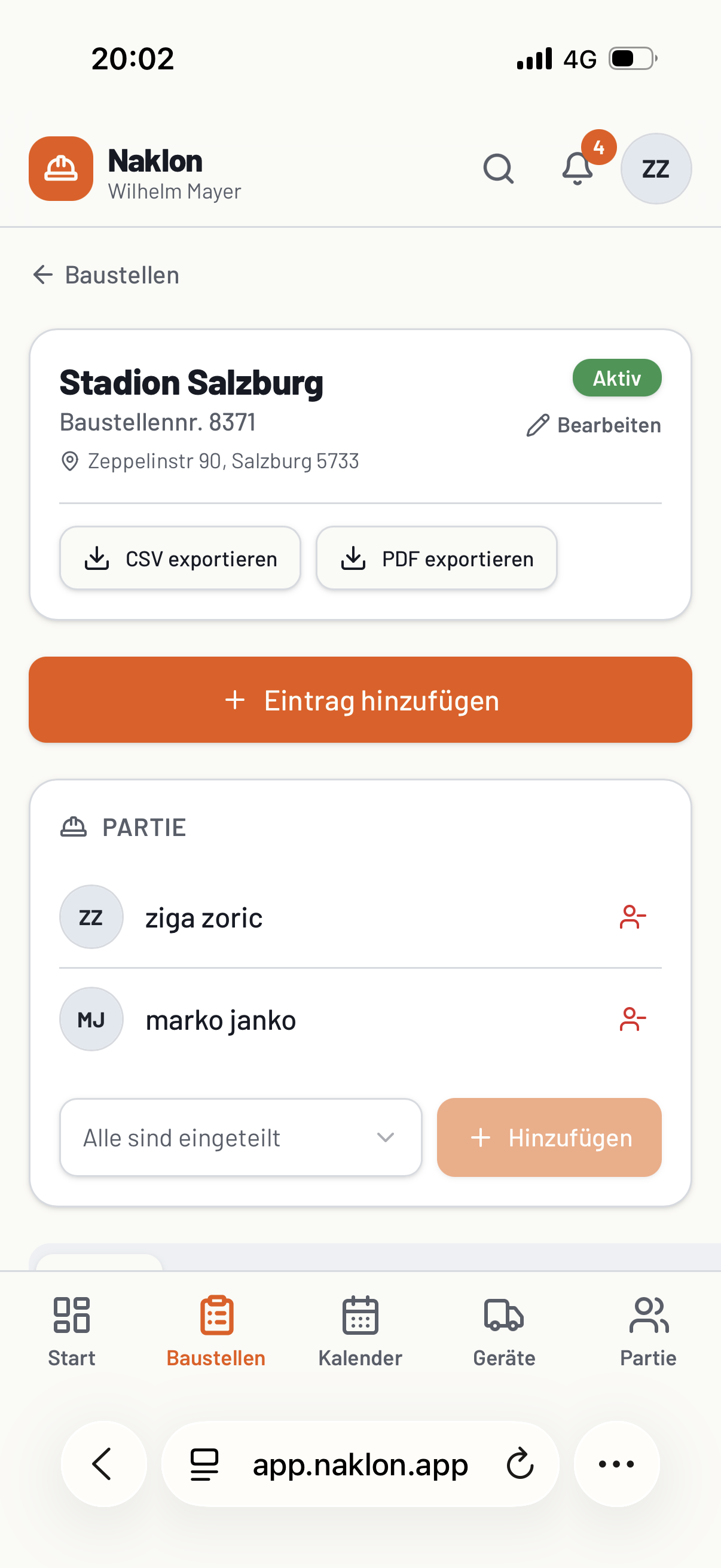Return to Baustellen list via back link
The image size is (721, 1568).
coord(106,275)
